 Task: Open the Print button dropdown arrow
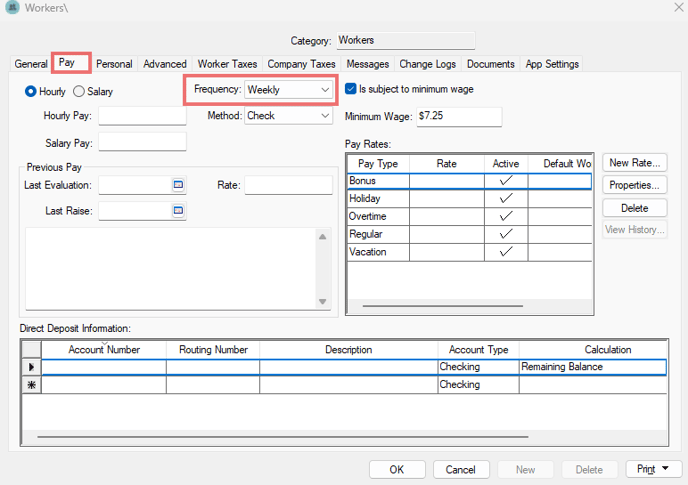click(x=665, y=469)
